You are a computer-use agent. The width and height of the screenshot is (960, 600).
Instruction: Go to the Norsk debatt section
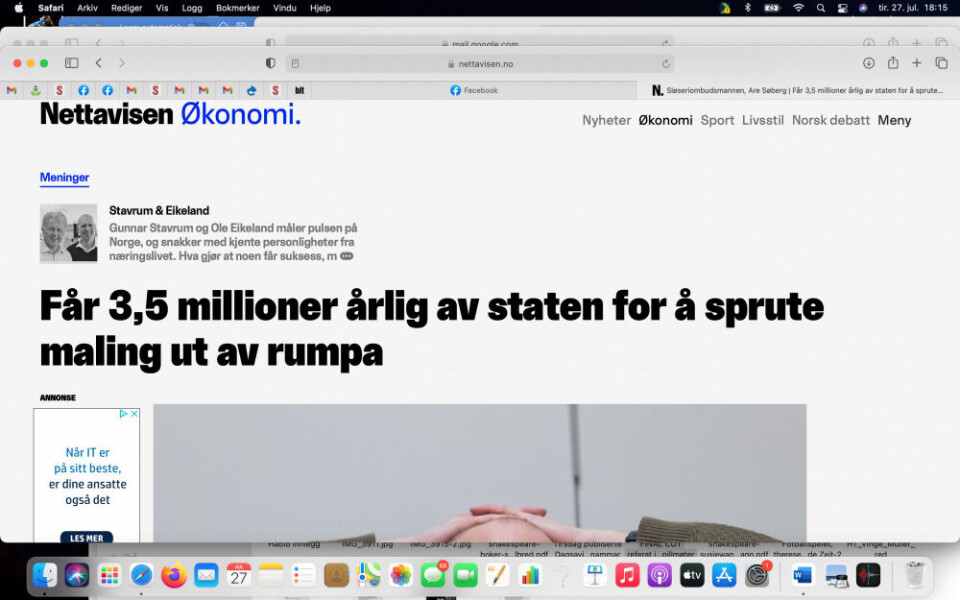831,120
